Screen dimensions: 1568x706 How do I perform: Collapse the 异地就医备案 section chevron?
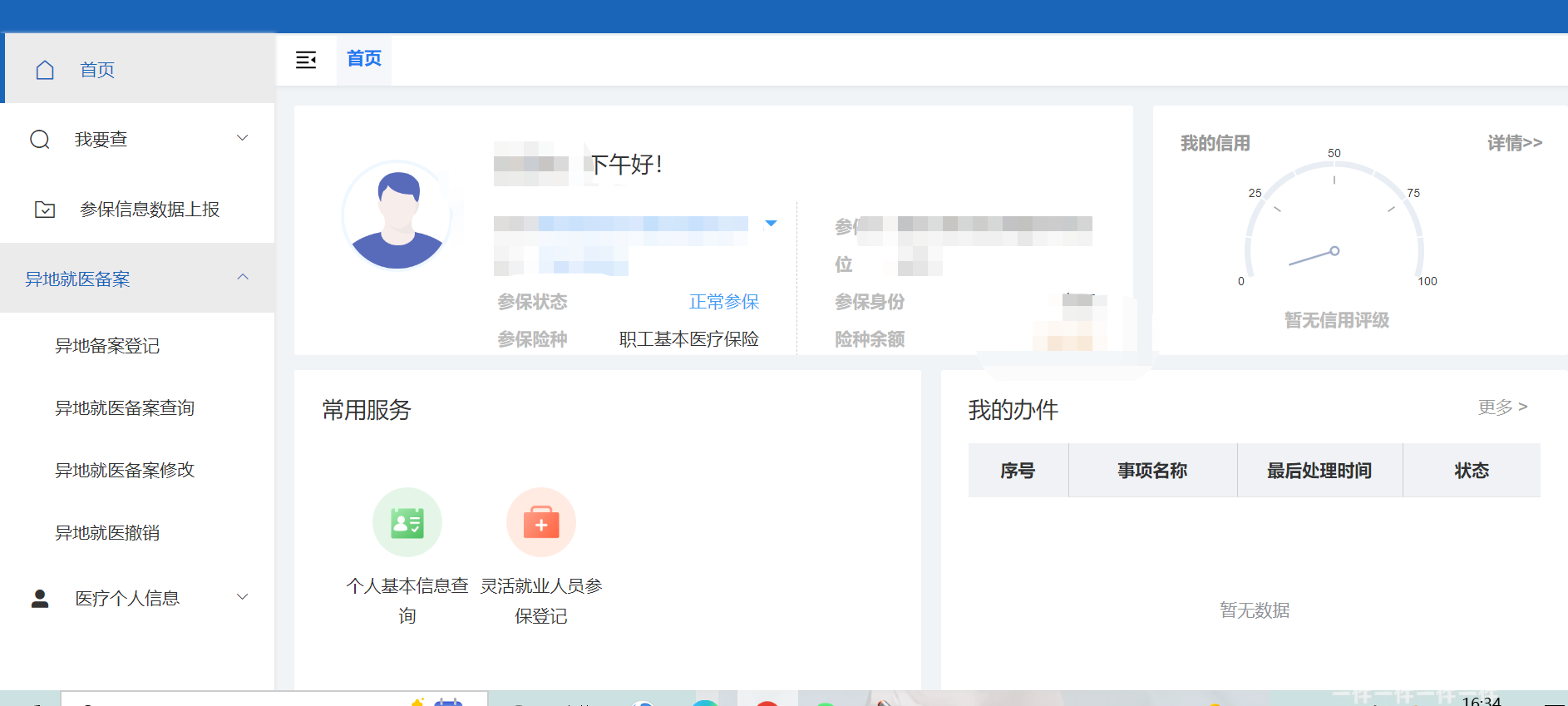[x=243, y=278]
